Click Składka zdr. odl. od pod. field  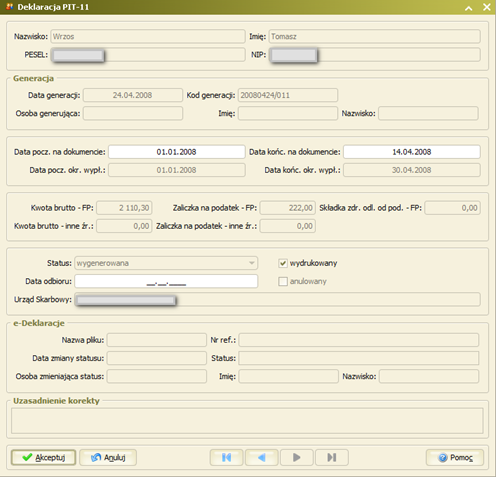point(453,208)
